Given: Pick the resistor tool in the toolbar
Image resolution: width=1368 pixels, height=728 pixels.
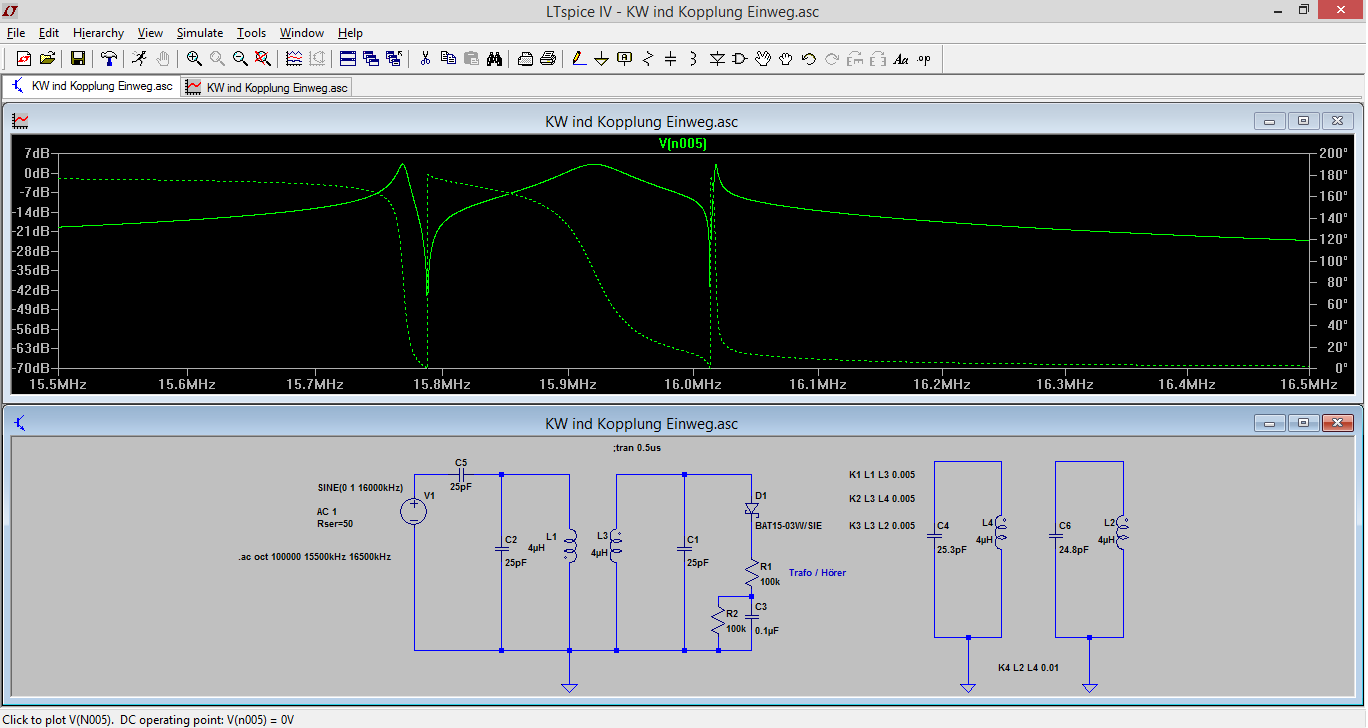Looking at the screenshot, I should (x=648, y=59).
